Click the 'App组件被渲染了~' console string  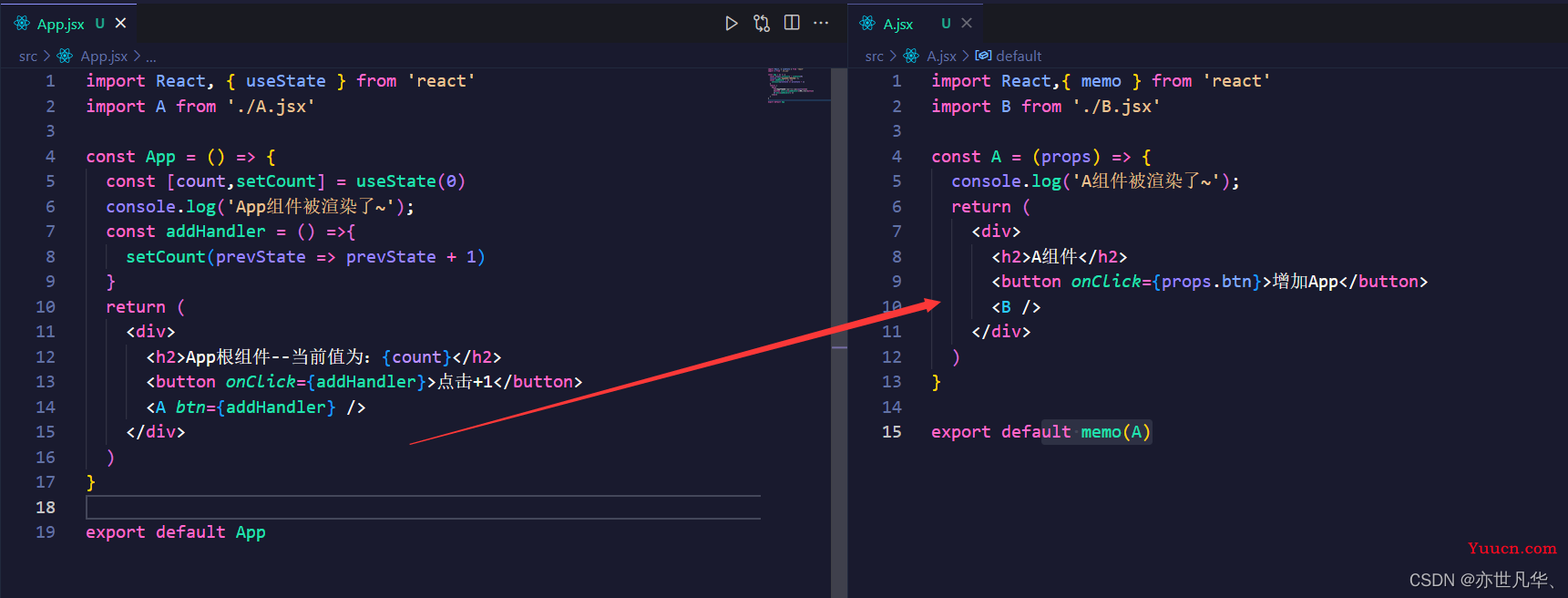(311, 207)
